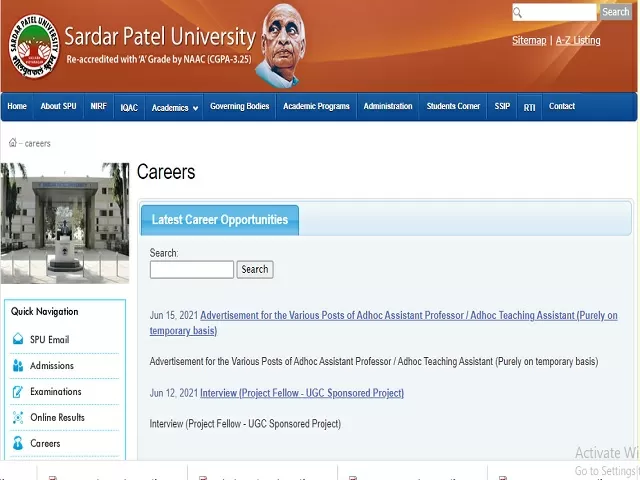Click the Online Results icon

(18, 417)
